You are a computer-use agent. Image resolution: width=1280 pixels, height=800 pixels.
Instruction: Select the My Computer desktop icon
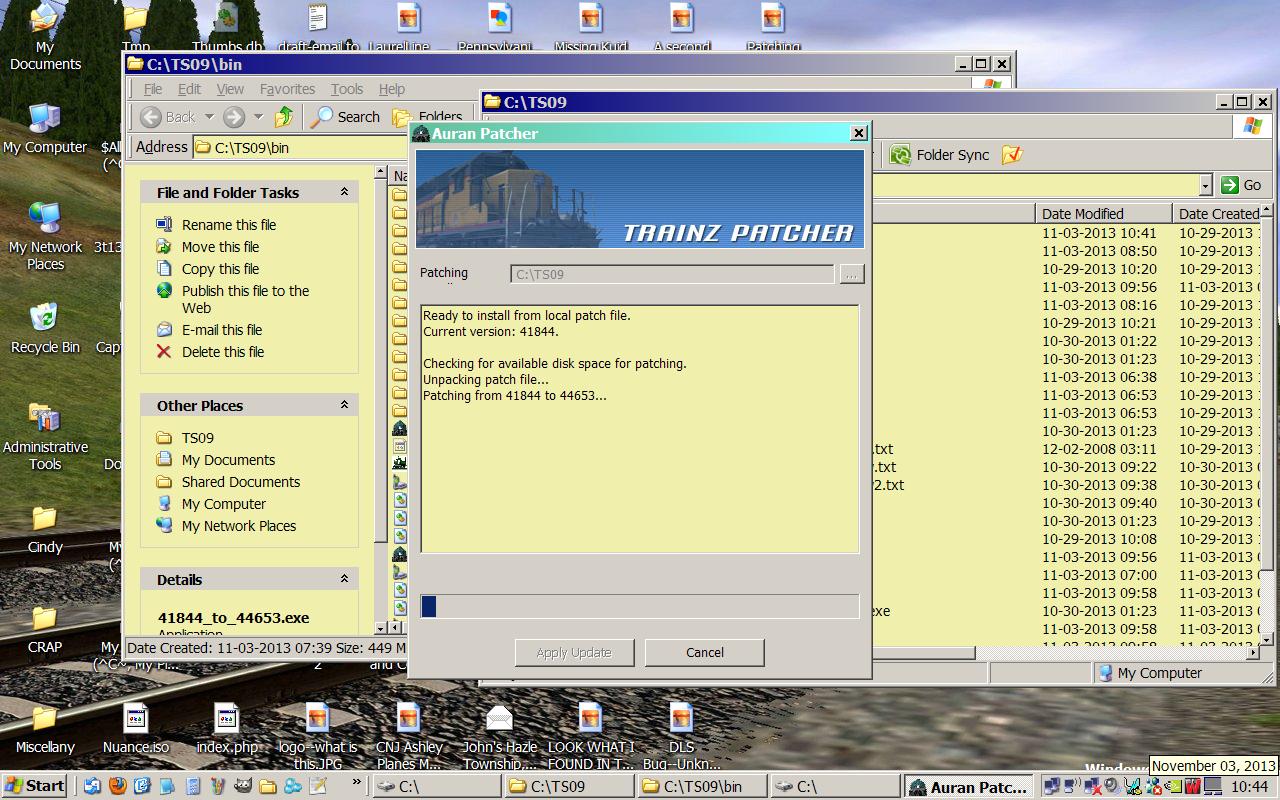point(45,129)
